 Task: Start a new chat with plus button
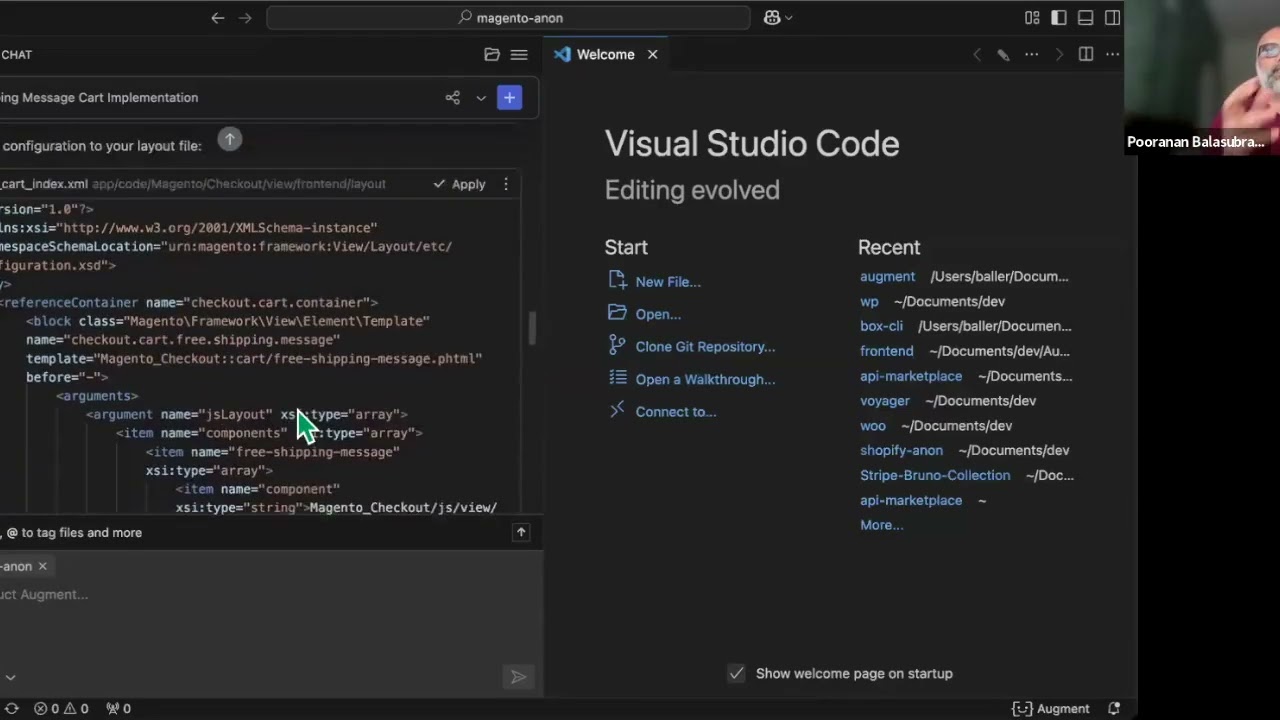click(x=509, y=97)
